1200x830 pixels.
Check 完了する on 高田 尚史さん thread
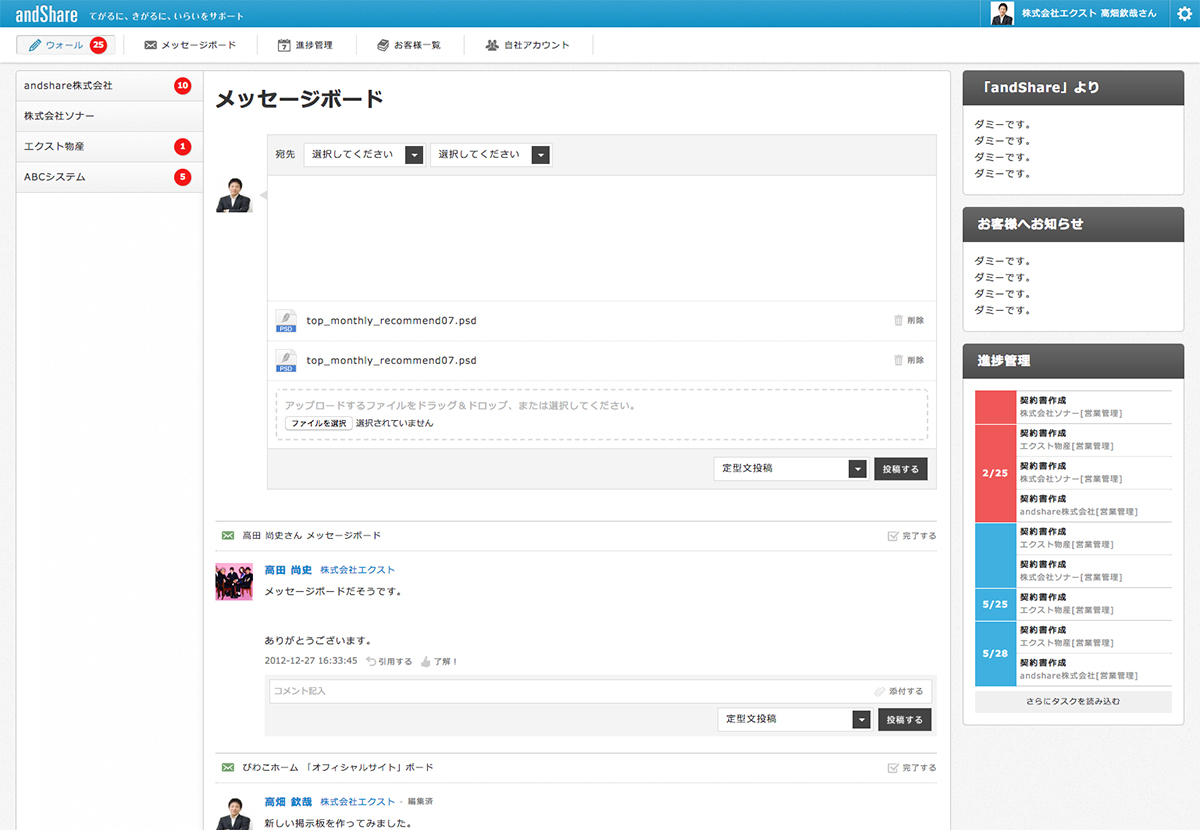[912, 536]
